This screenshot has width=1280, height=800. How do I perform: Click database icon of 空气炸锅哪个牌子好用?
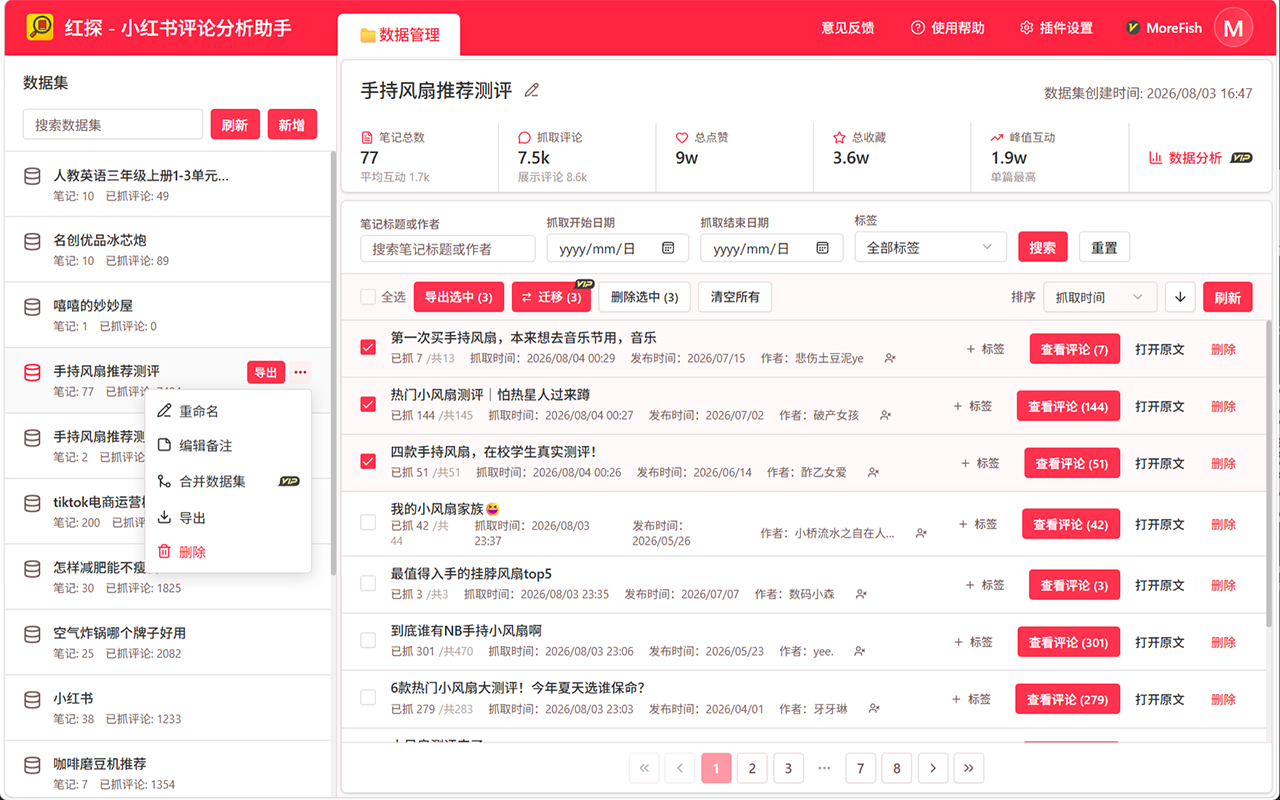pos(32,634)
